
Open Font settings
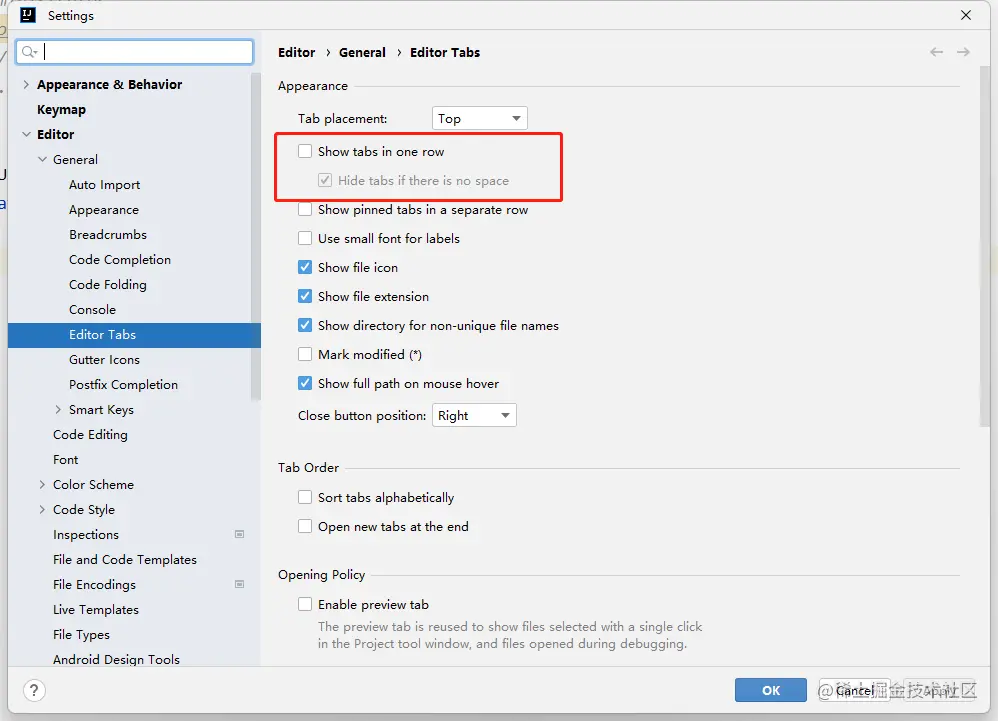[x=66, y=459]
